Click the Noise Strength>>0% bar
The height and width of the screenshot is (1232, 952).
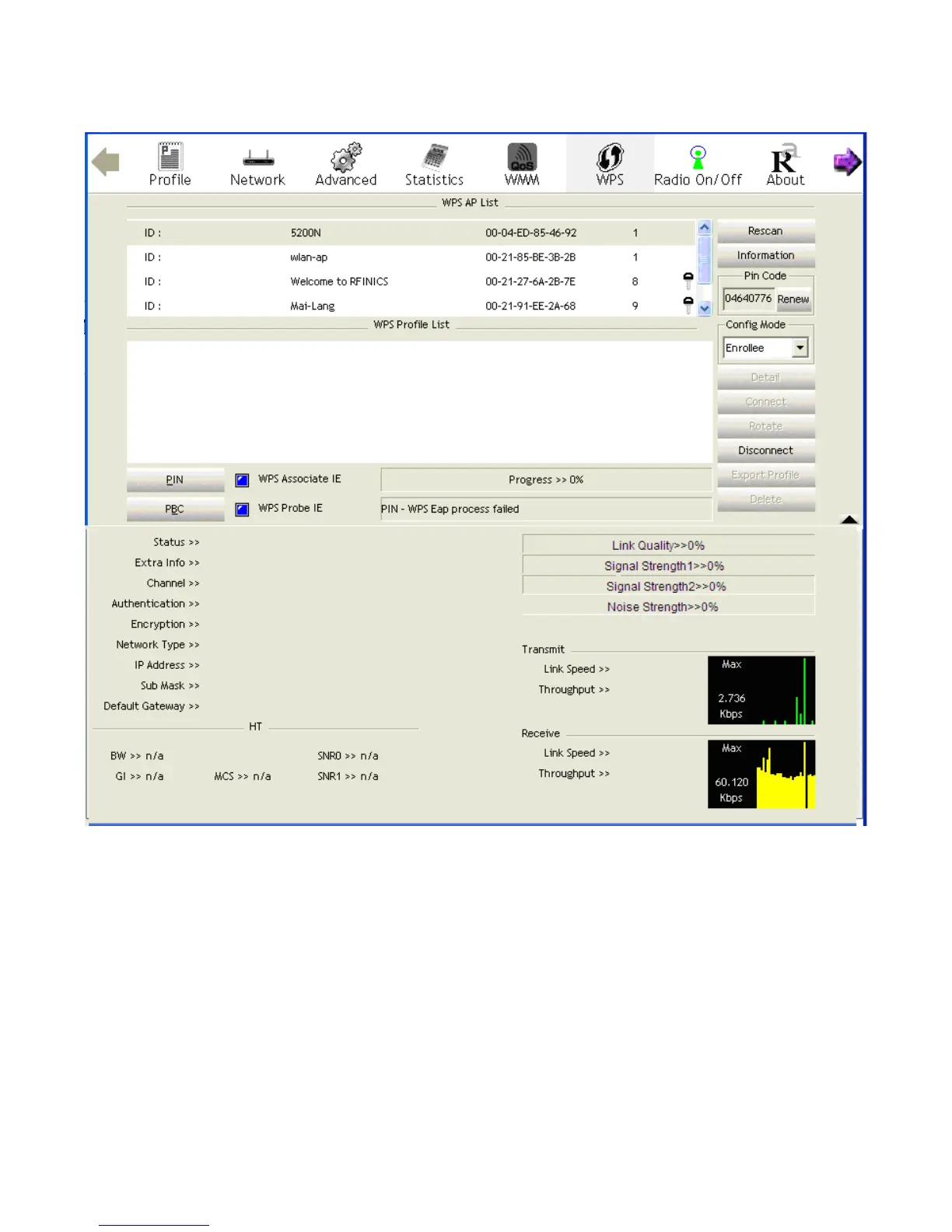point(669,607)
